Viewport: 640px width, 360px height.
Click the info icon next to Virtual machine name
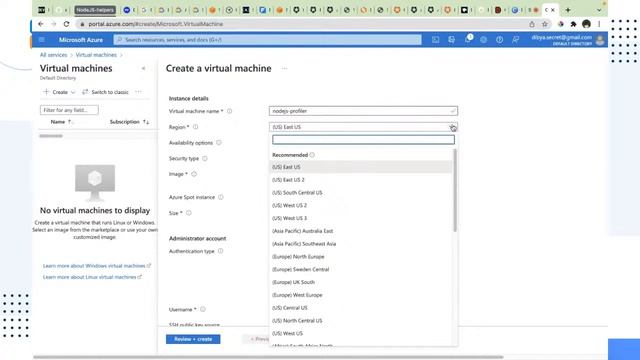pos(229,111)
